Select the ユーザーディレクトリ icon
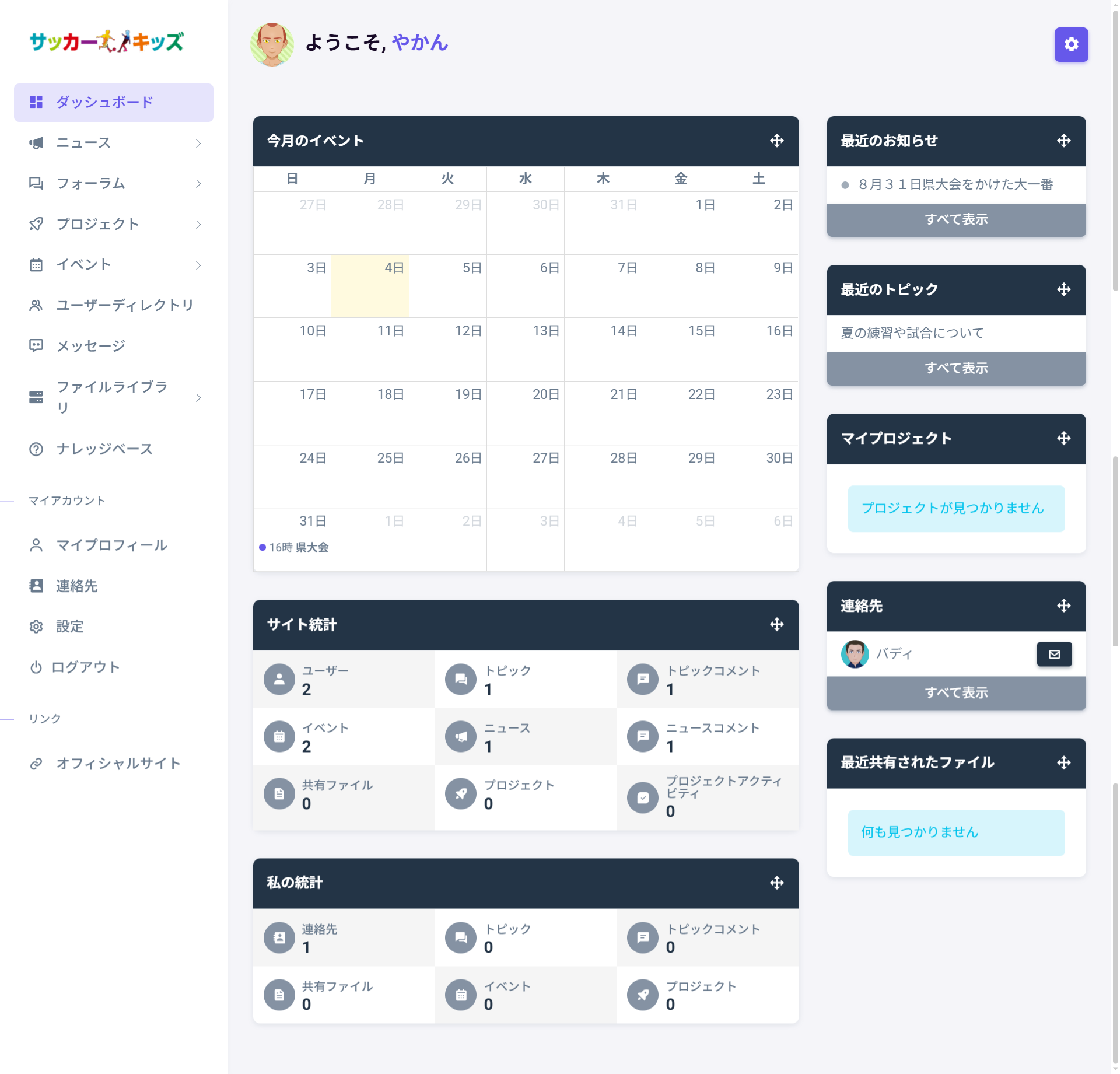Viewport: 1120px width, 1074px height. [36, 305]
